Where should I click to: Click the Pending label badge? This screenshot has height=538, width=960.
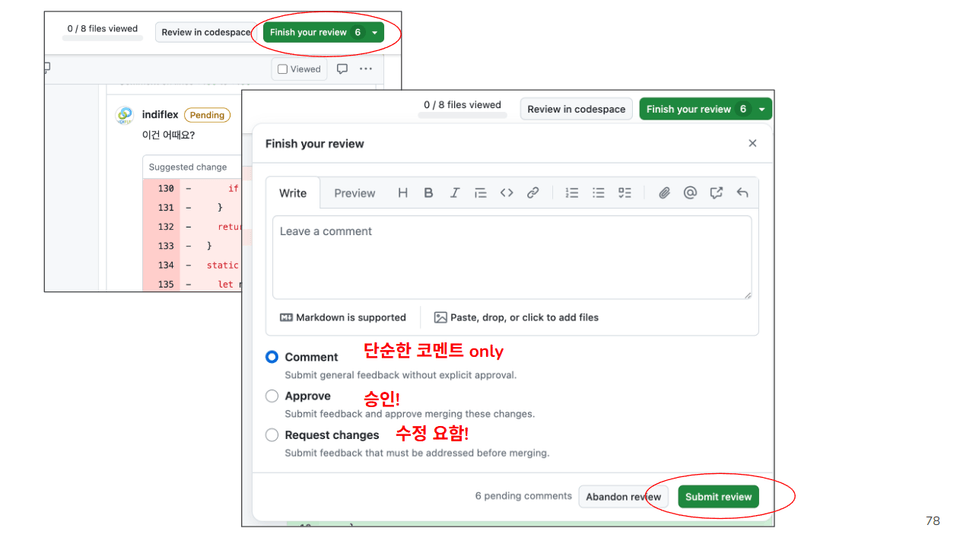point(207,115)
